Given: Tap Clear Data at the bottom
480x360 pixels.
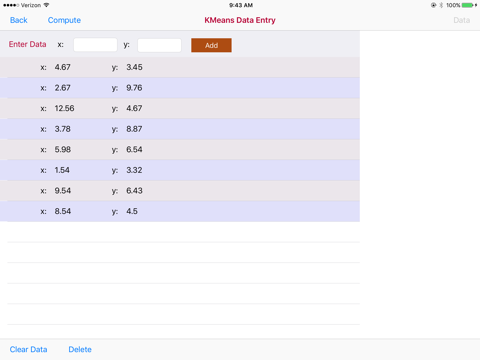Looking at the screenshot, I should pos(28,349).
